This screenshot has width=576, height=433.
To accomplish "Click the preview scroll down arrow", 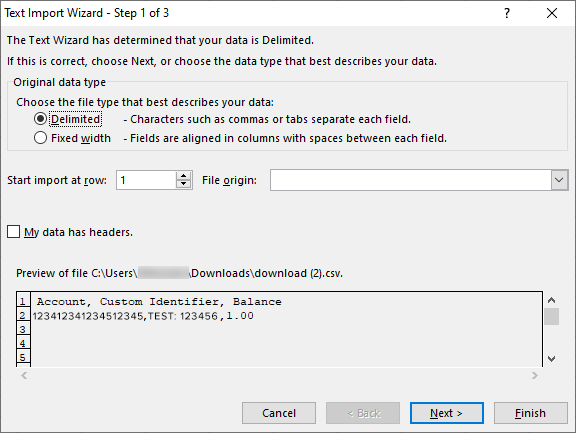I will (551, 358).
